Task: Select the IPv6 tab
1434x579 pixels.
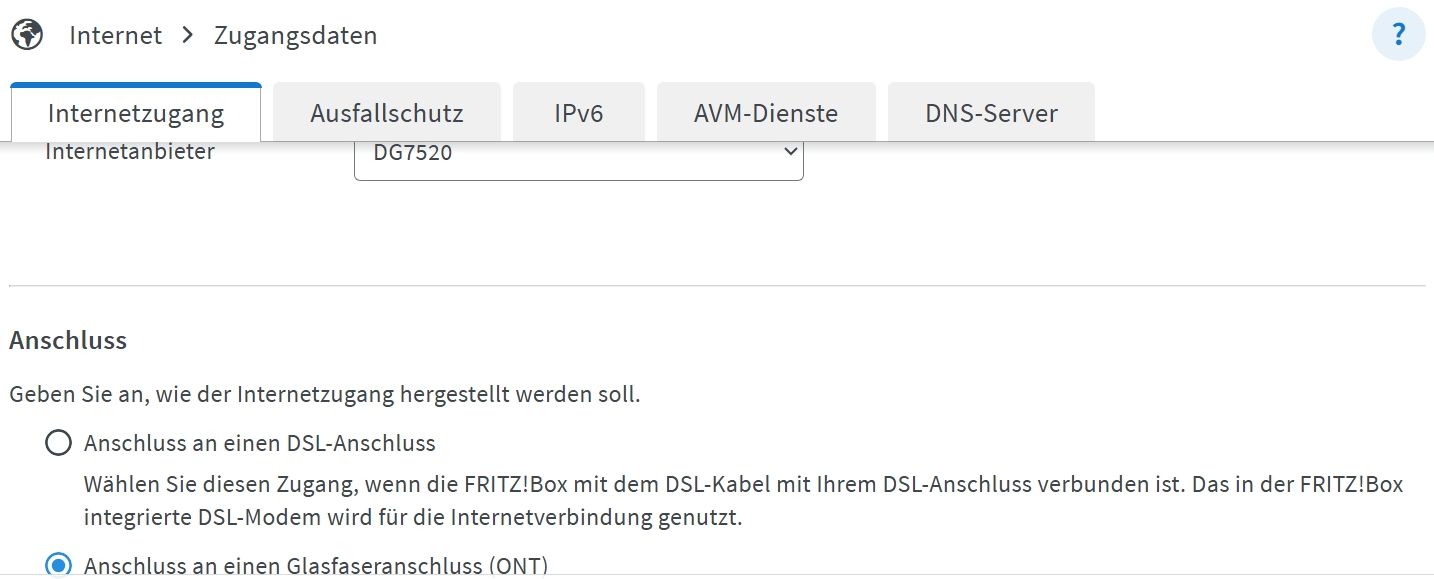Action: (579, 113)
